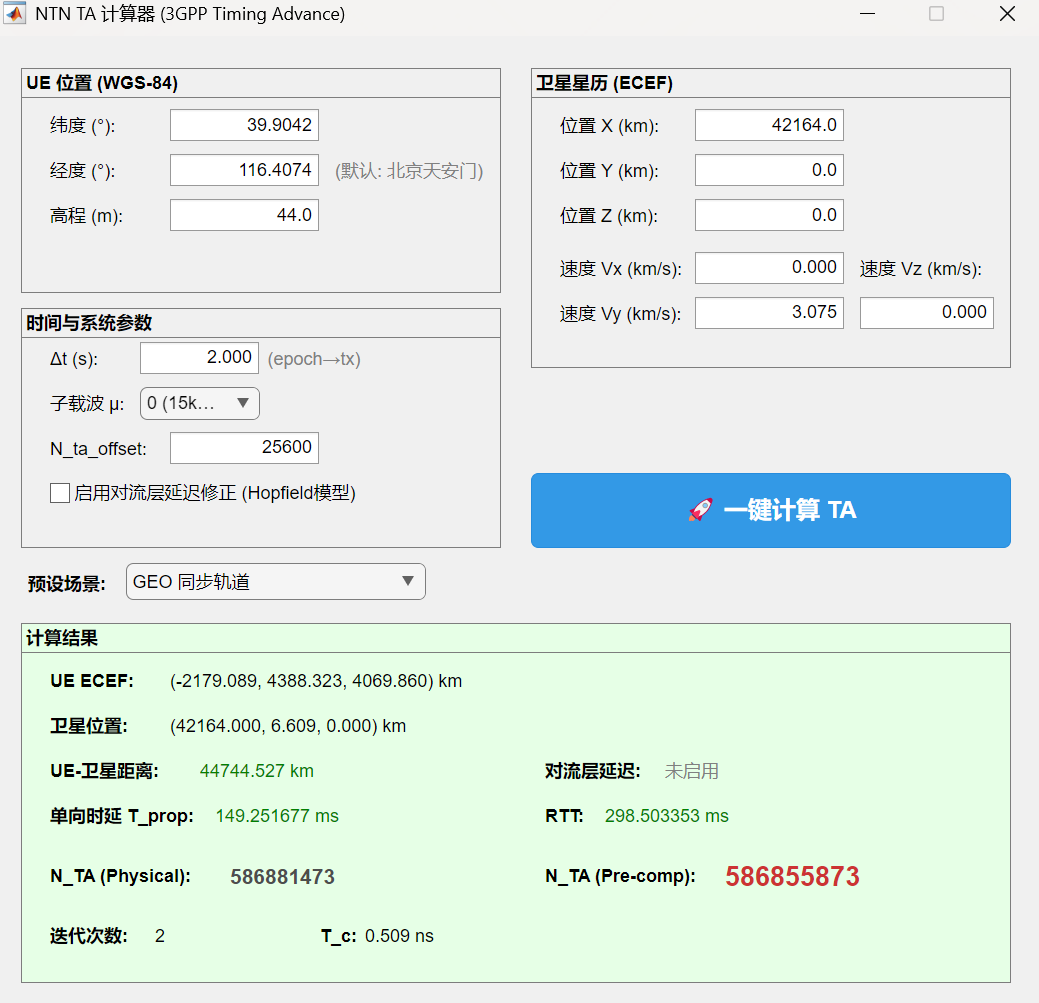Click the 位置 Z coordinate field

click(769, 214)
